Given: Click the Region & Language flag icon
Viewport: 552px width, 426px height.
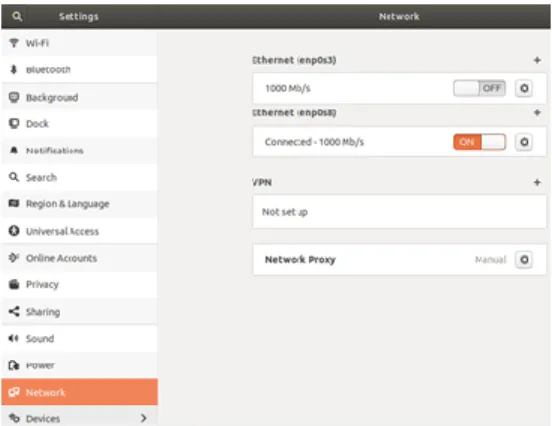Looking at the screenshot, I should coord(14,203).
